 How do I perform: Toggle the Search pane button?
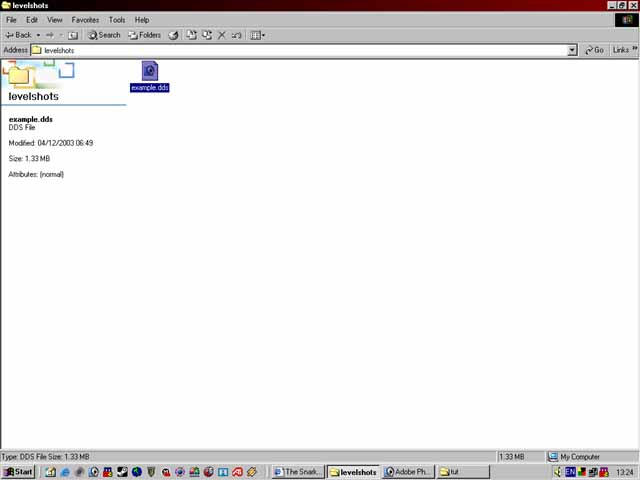[104, 35]
